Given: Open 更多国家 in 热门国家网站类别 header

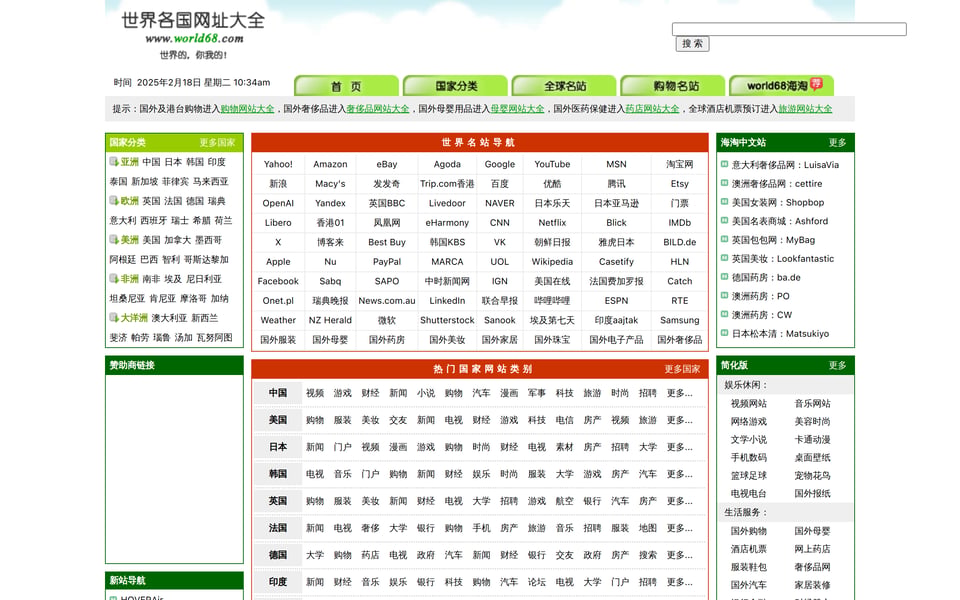Looking at the screenshot, I should [682, 369].
